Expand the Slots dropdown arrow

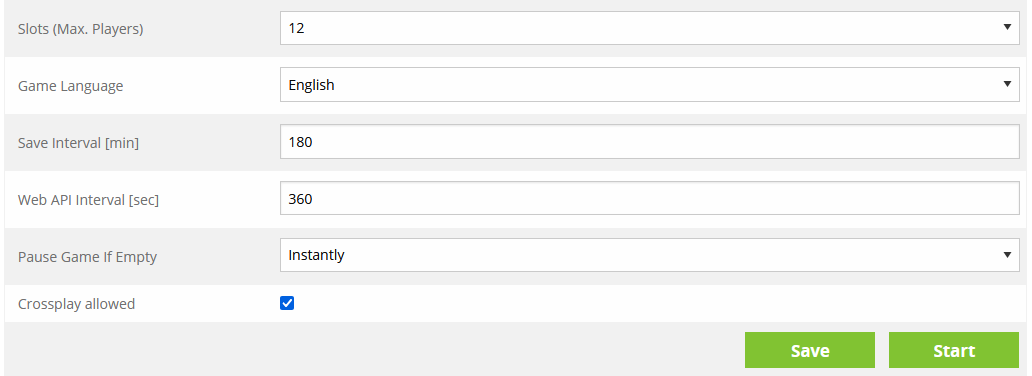pyautogui.click(x=1006, y=27)
